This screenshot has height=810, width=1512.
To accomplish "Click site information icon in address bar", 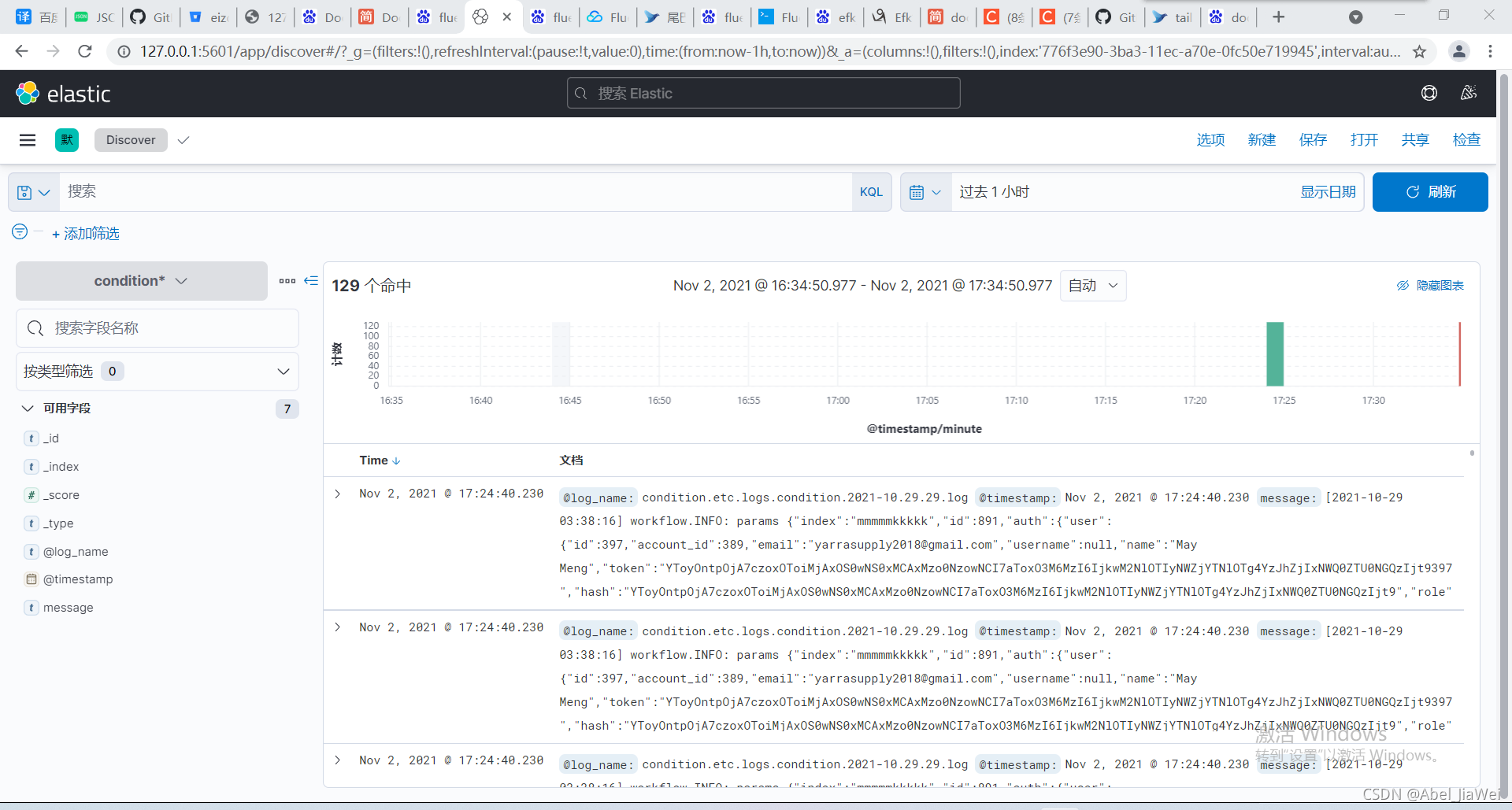I will coord(124,51).
